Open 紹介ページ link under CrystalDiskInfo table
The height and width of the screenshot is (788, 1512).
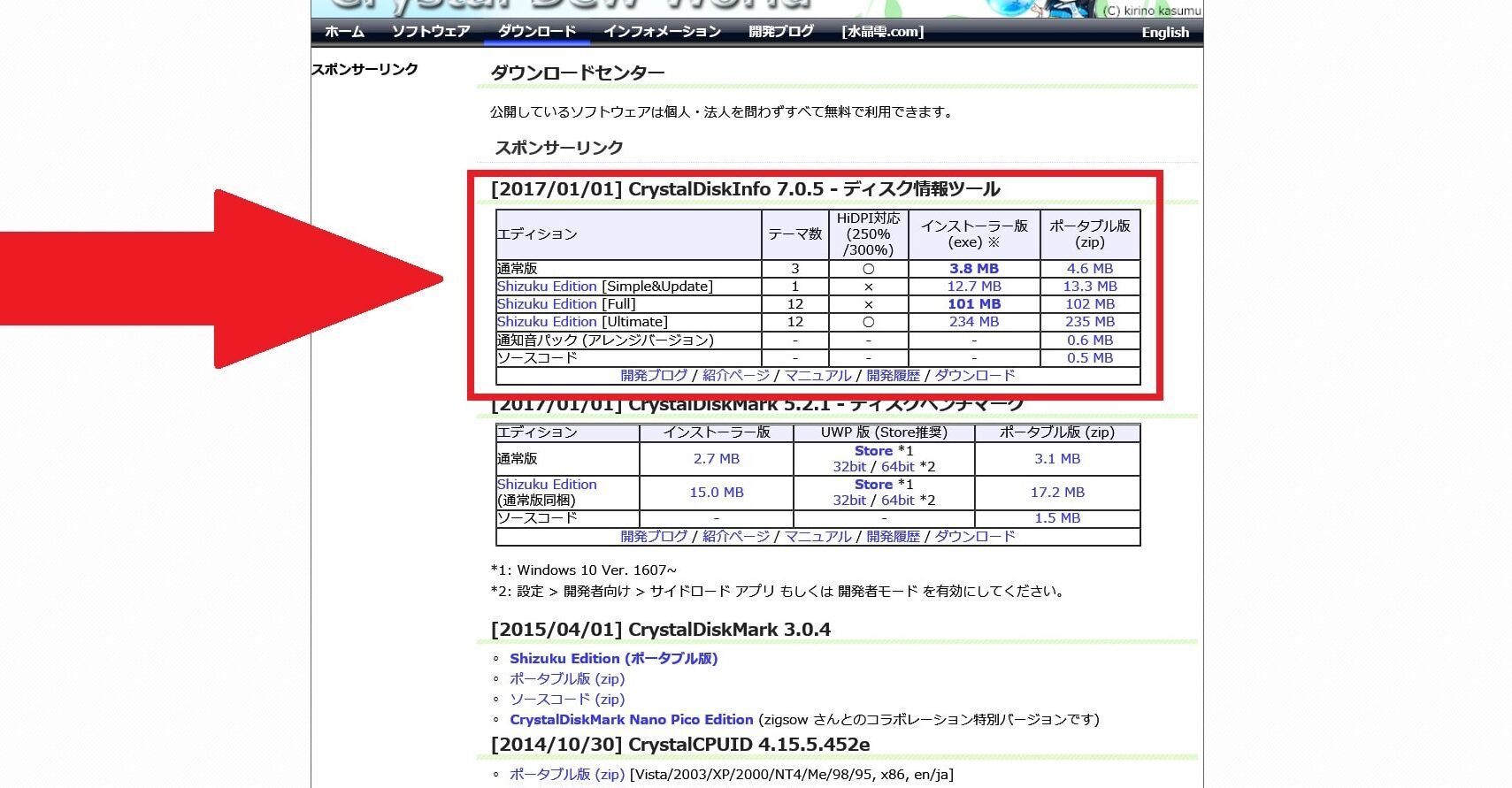coord(736,376)
